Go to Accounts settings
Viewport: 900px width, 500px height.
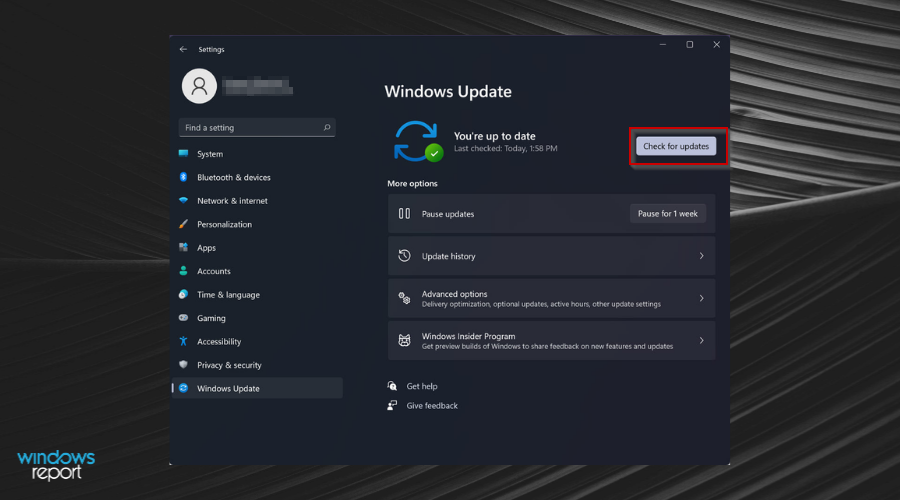pos(257,272)
